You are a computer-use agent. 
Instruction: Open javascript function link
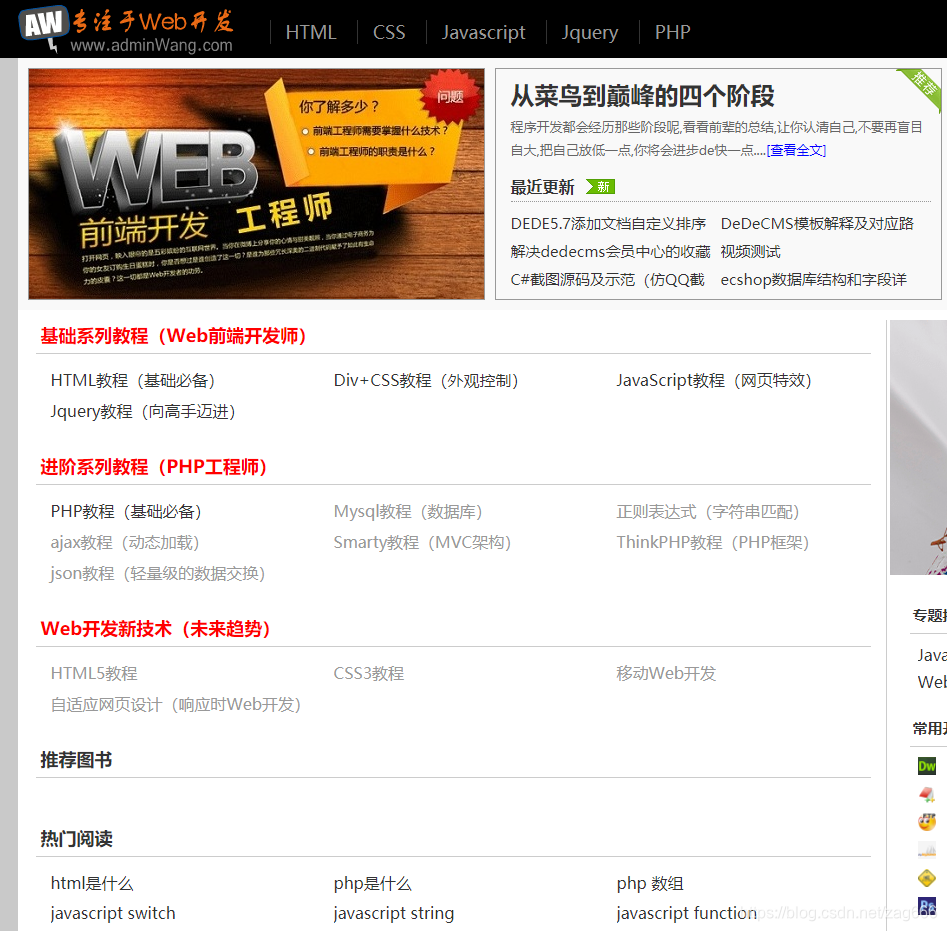pyautogui.click(x=687, y=913)
